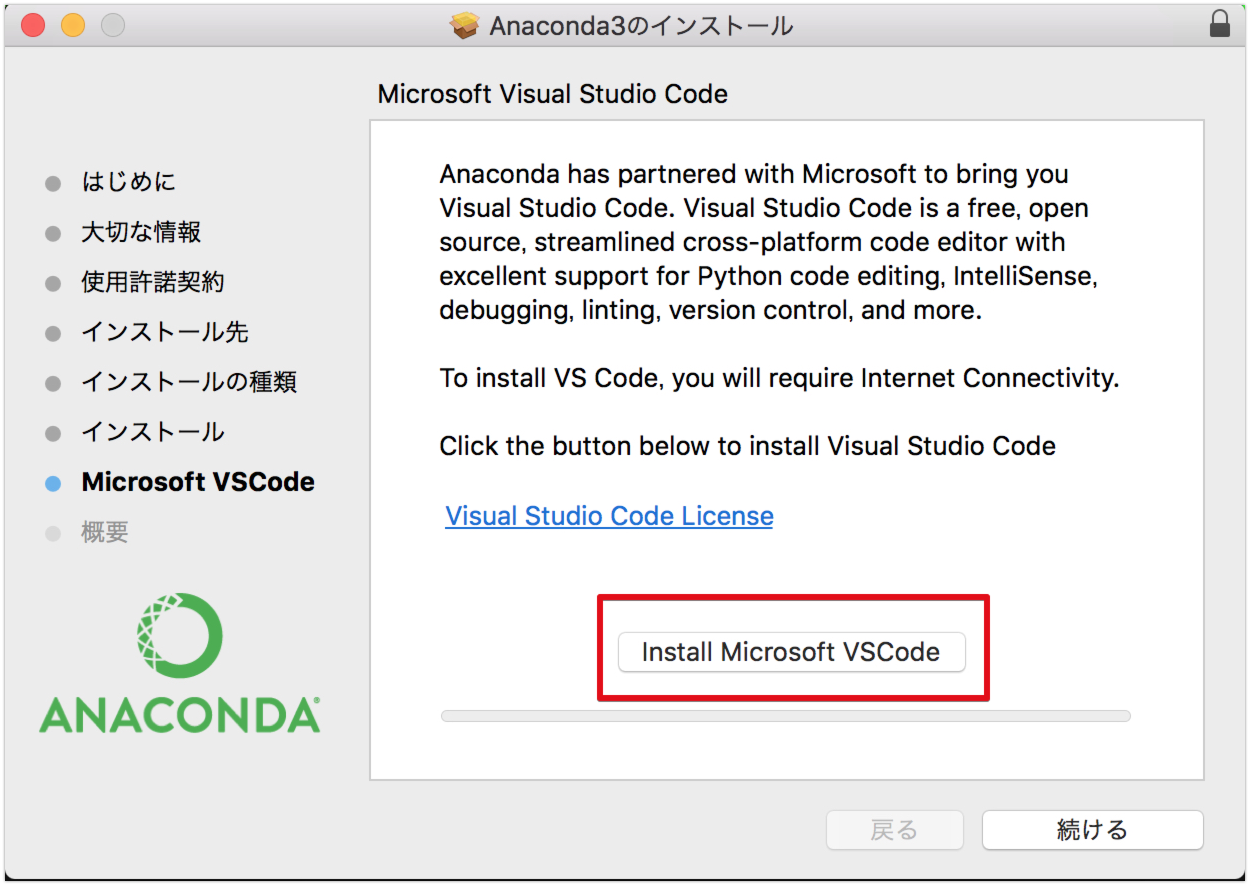Click the green Anaconda ring logo
This screenshot has height=886, width=1250.
click(180, 636)
